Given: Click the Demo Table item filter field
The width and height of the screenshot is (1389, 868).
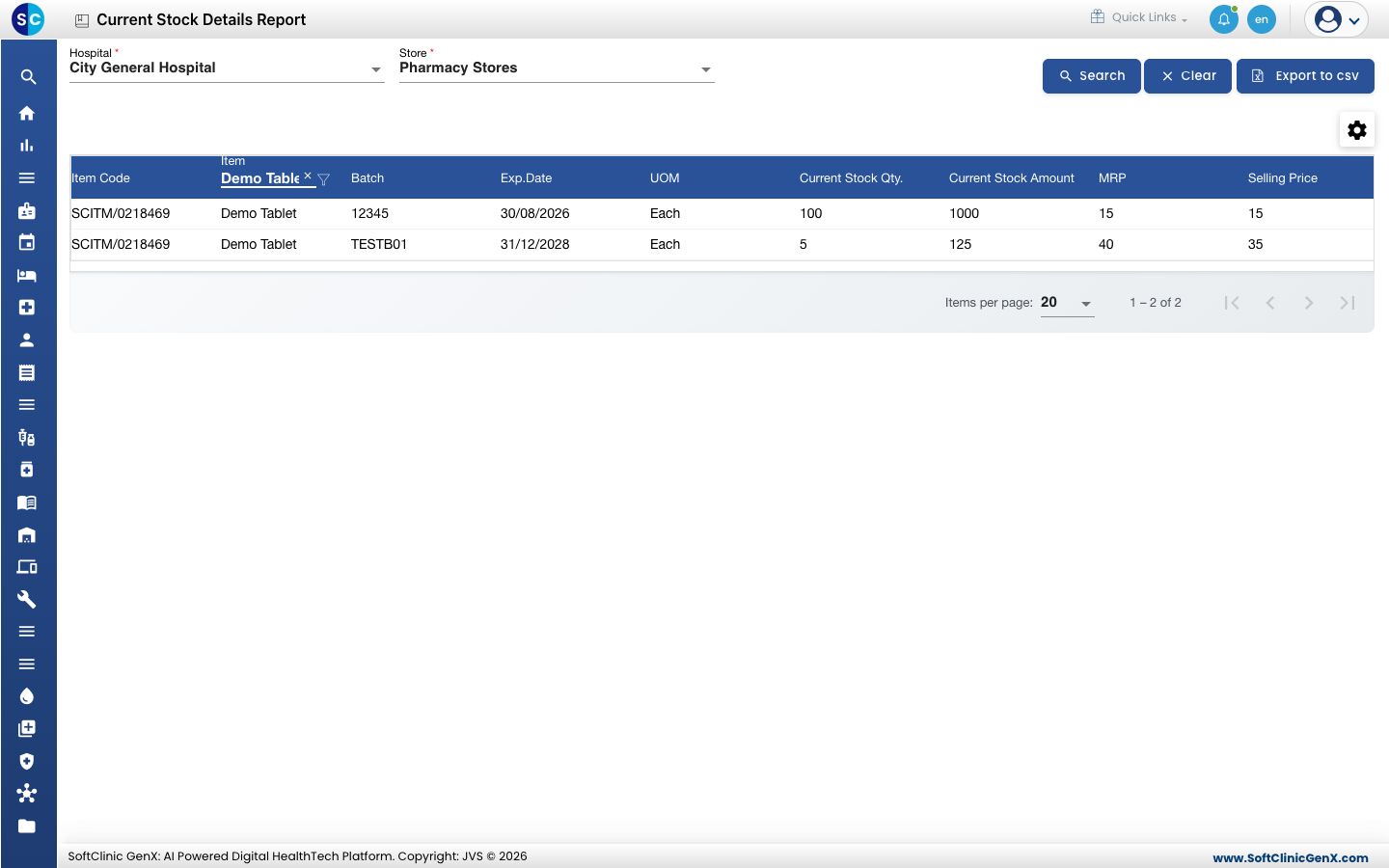Looking at the screenshot, I should [x=260, y=178].
